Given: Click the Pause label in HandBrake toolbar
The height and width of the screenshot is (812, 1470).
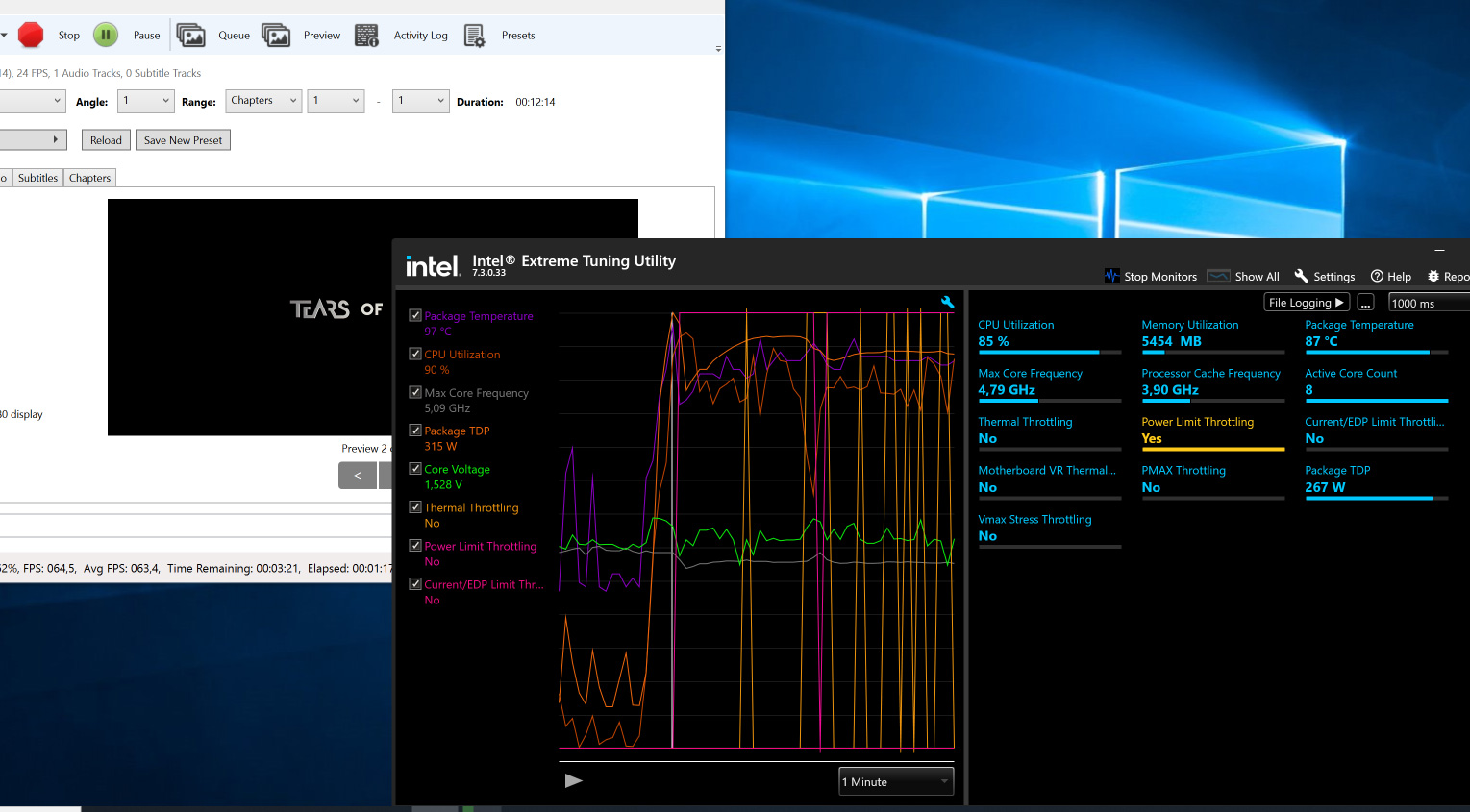Looking at the screenshot, I should click(x=146, y=36).
